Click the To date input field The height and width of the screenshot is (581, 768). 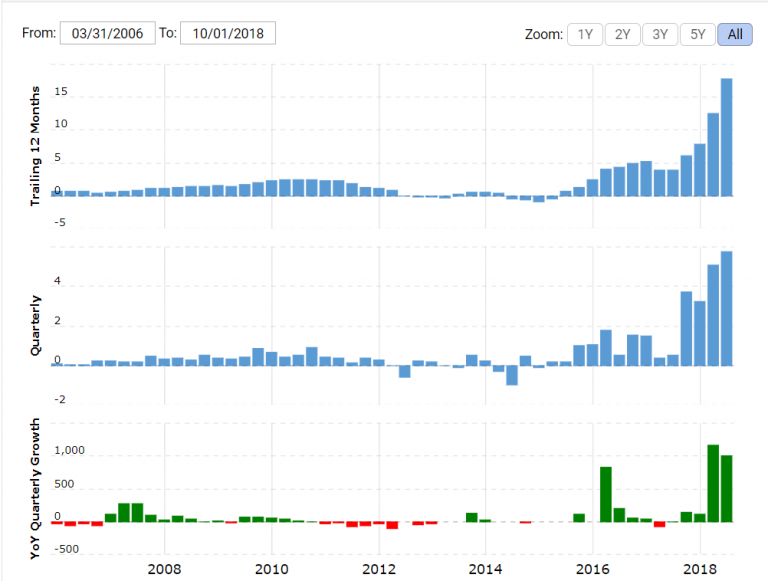coord(228,33)
